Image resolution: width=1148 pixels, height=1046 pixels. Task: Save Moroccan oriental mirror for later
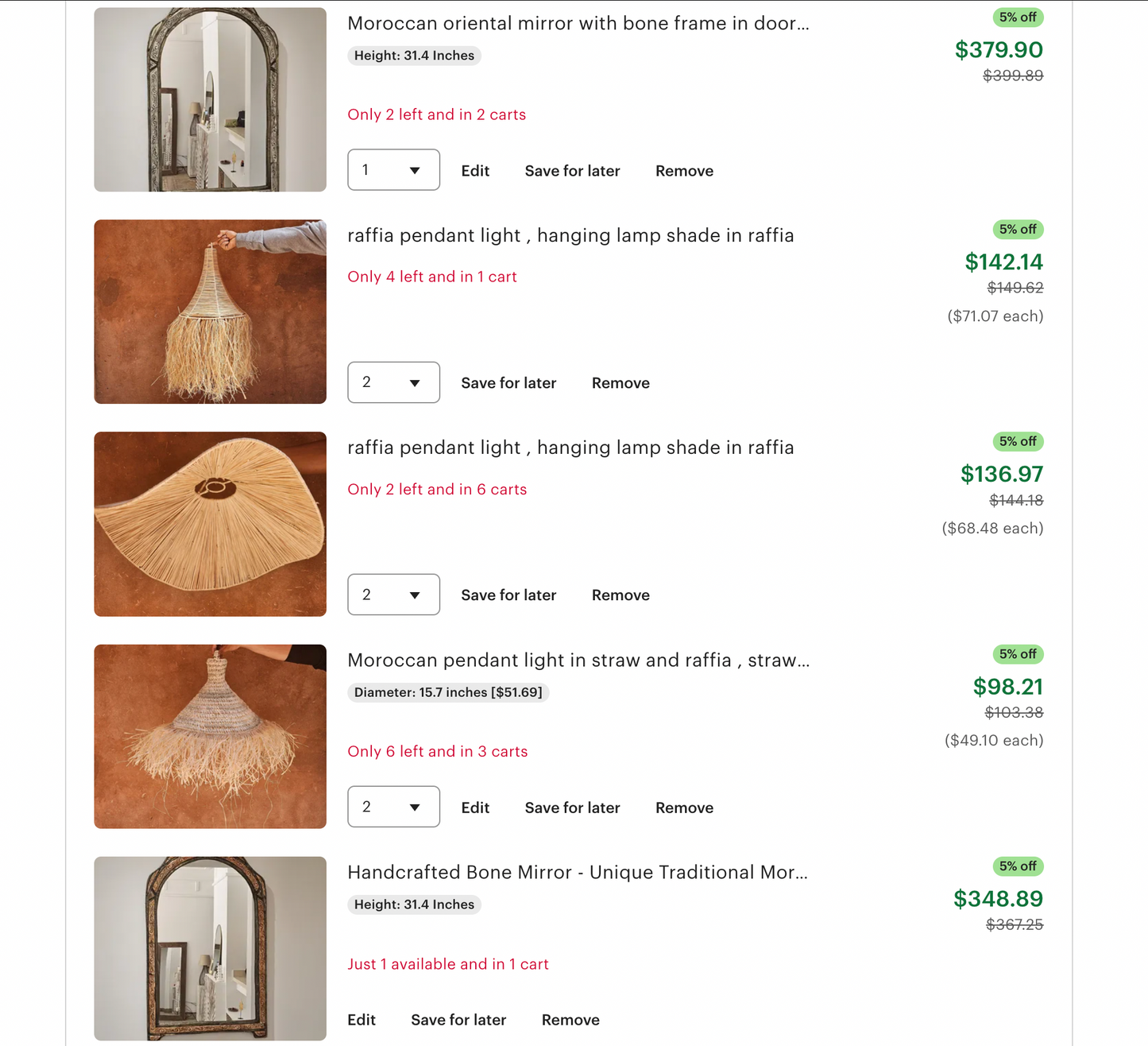[x=572, y=171]
